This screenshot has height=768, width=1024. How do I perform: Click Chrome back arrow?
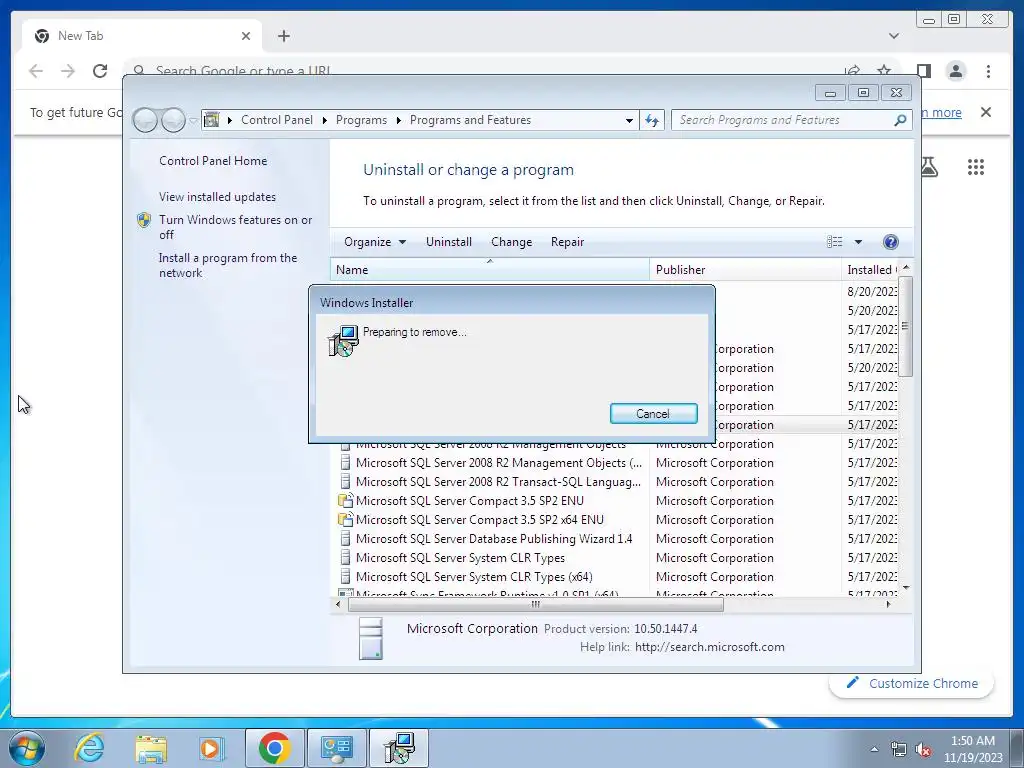coord(36,71)
